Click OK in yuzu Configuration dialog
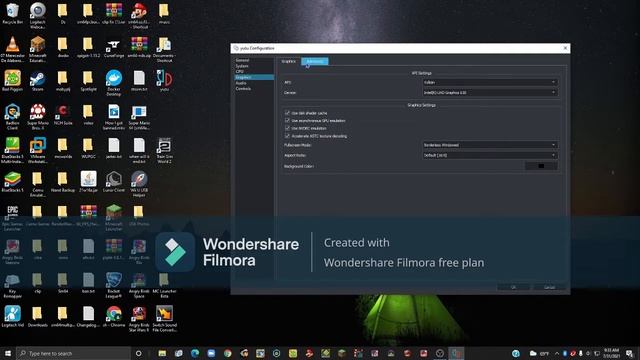The height and width of the screenshot is (360, 640). (513, 287)
